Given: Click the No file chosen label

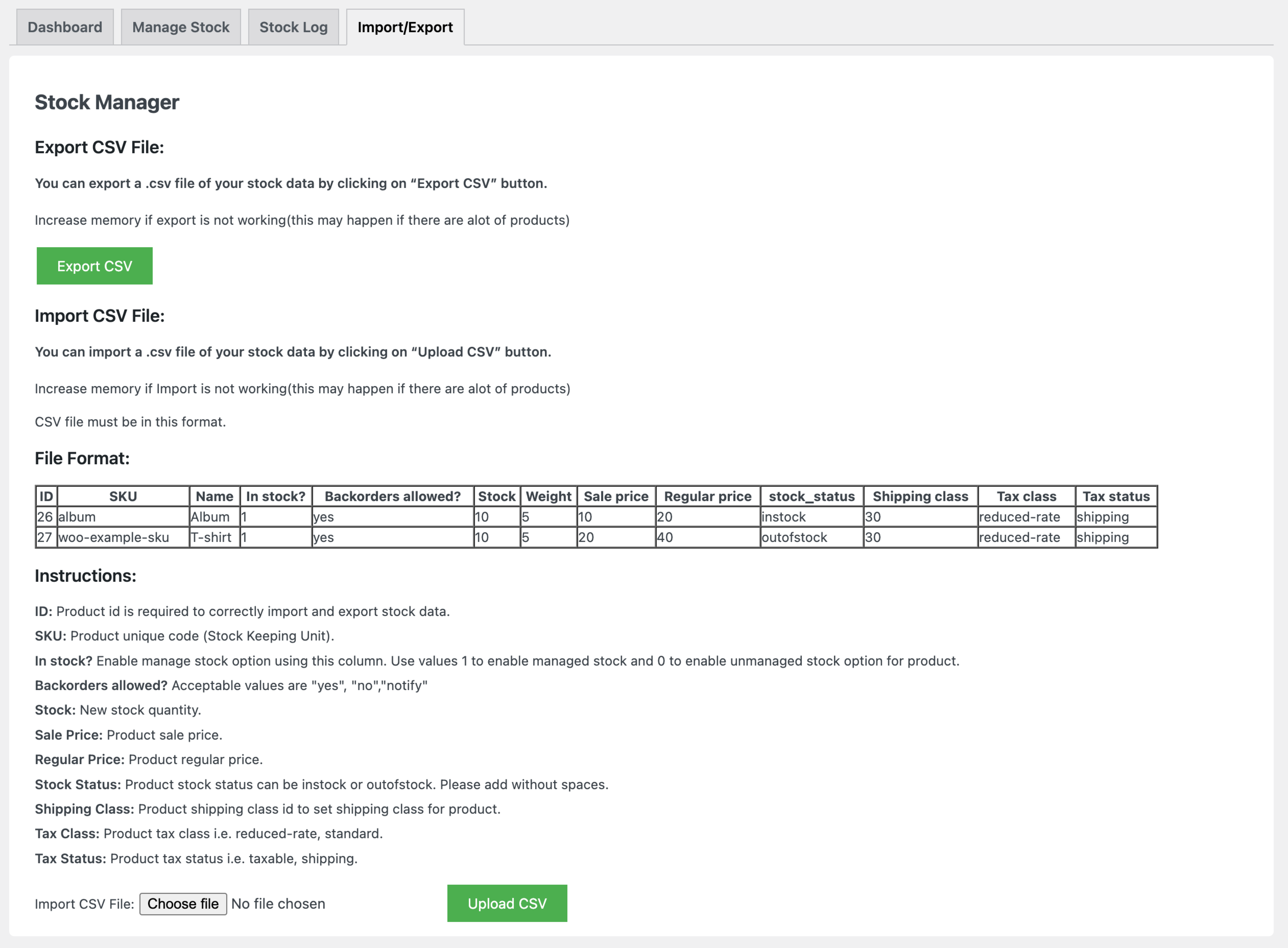Looking at the screenshot, I should pyautogui.click(x=278, y=903).
